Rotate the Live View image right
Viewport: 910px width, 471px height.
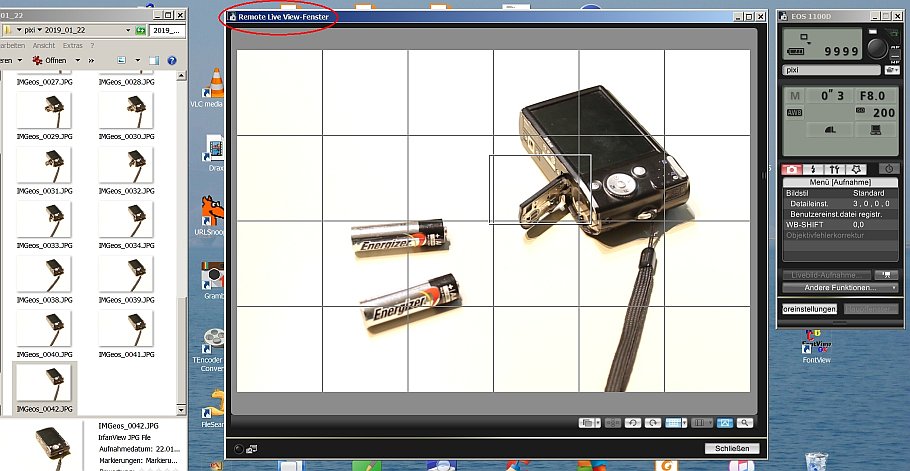[x=653, y=423]
